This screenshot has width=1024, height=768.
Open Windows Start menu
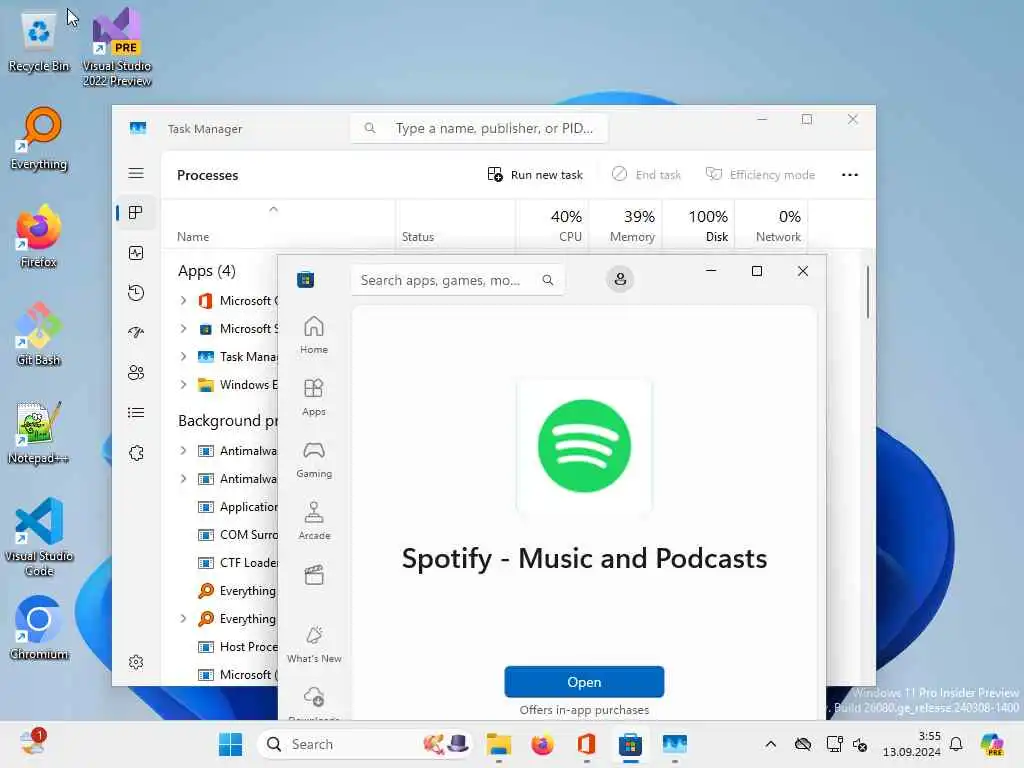pos(230,744)
